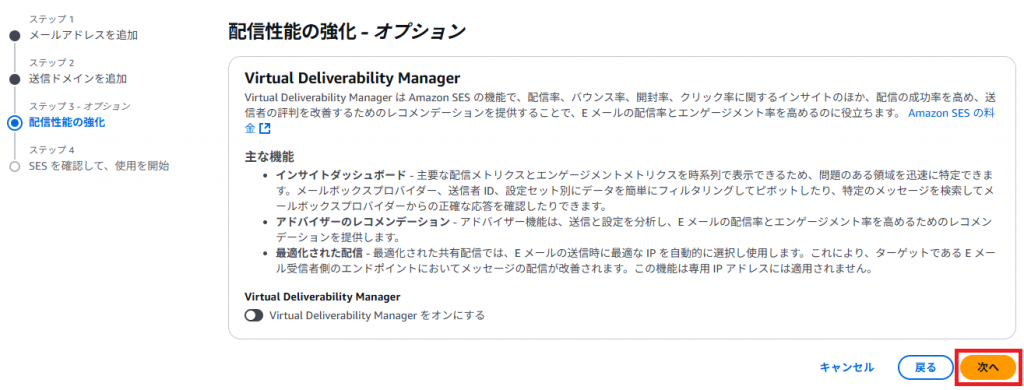
Task: Click the step 1 filled circle indicator
Action: coord(15,35)
